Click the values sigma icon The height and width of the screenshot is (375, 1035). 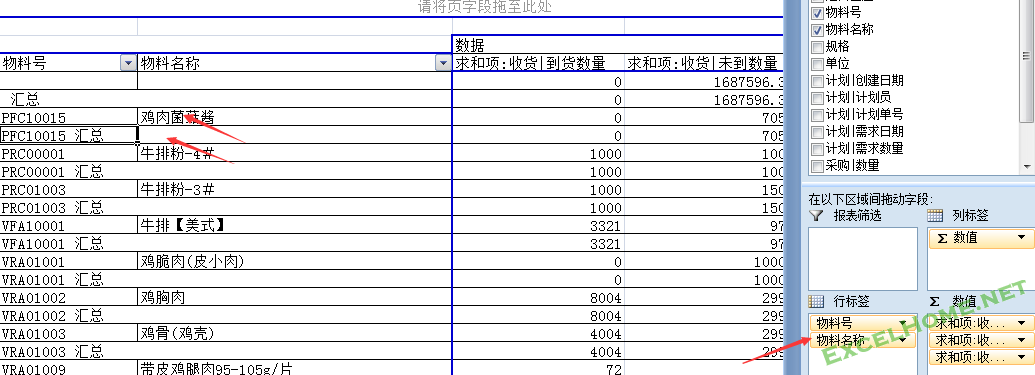tap(935, 302)
